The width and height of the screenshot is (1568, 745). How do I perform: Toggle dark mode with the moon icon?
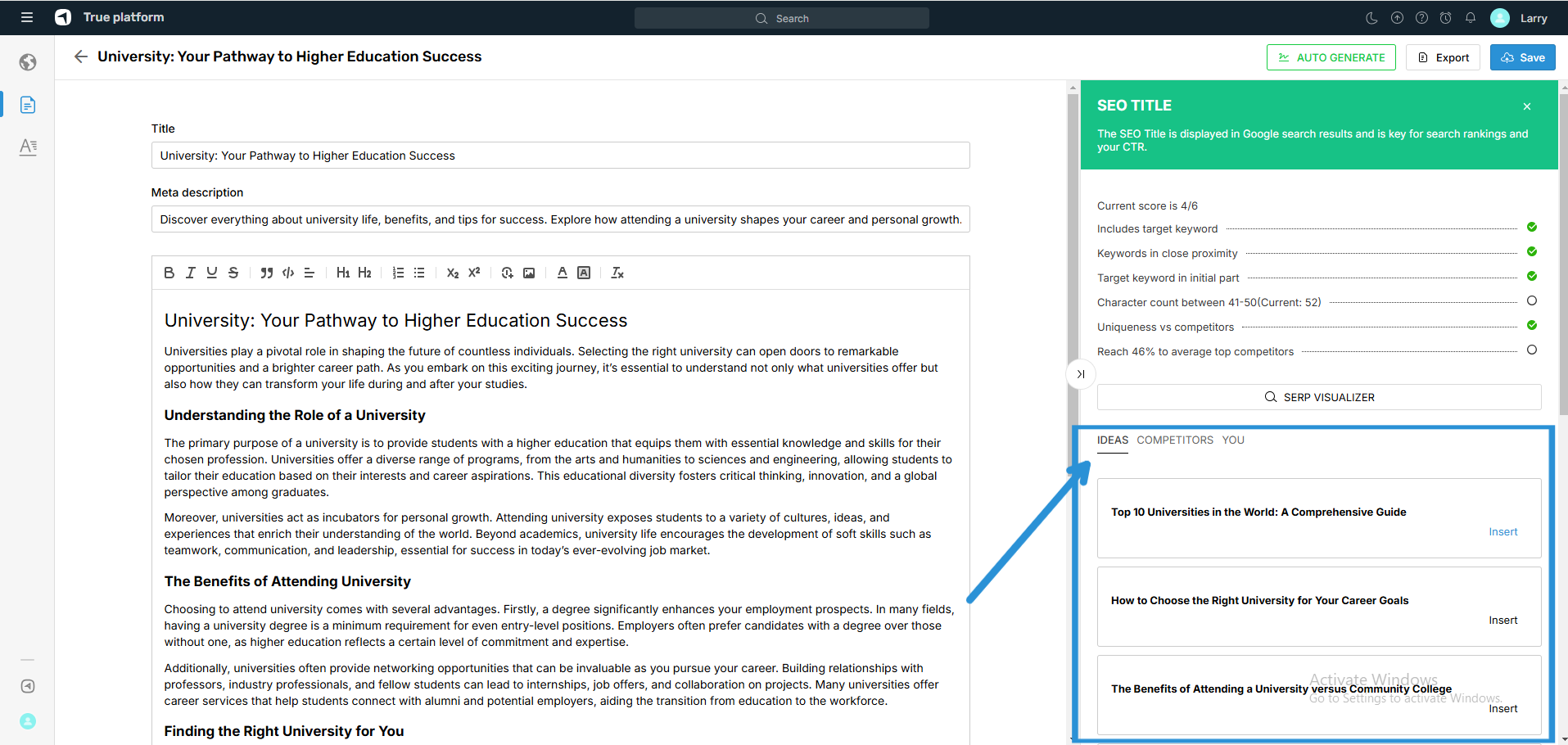coord(1372,18)
